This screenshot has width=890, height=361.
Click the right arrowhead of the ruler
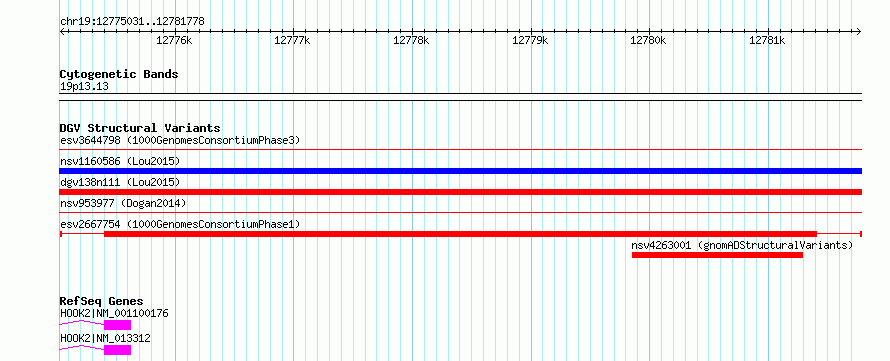[858, 31]
